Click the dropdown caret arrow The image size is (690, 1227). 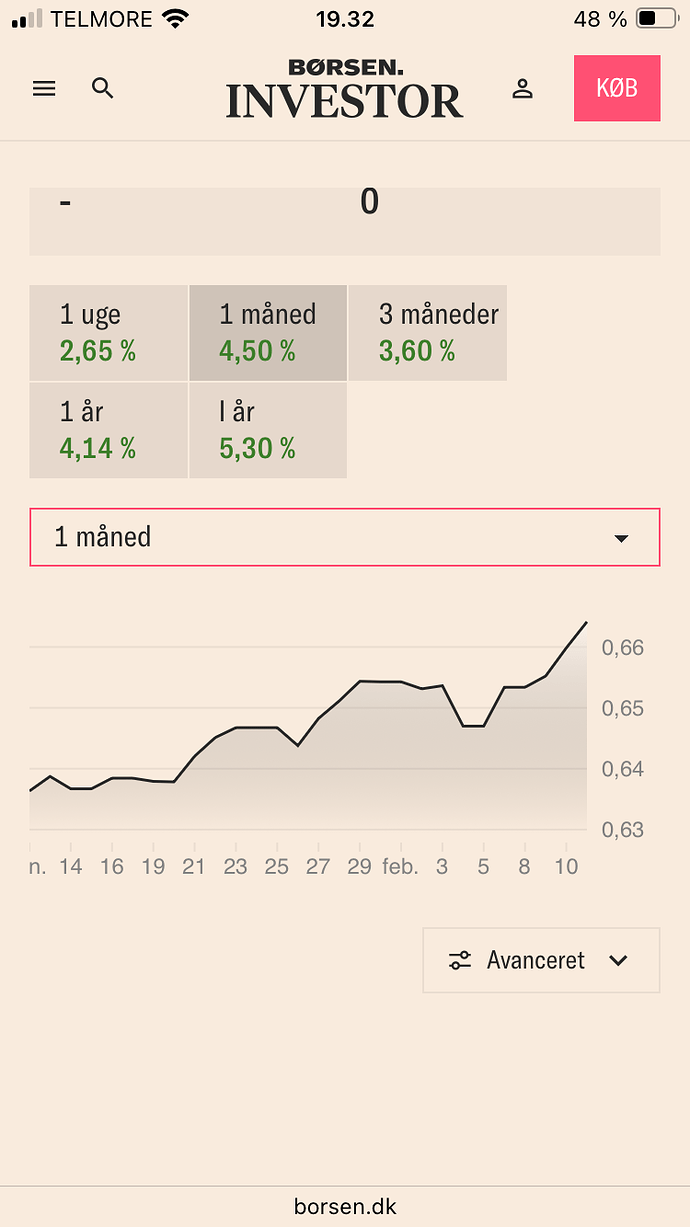621,538
